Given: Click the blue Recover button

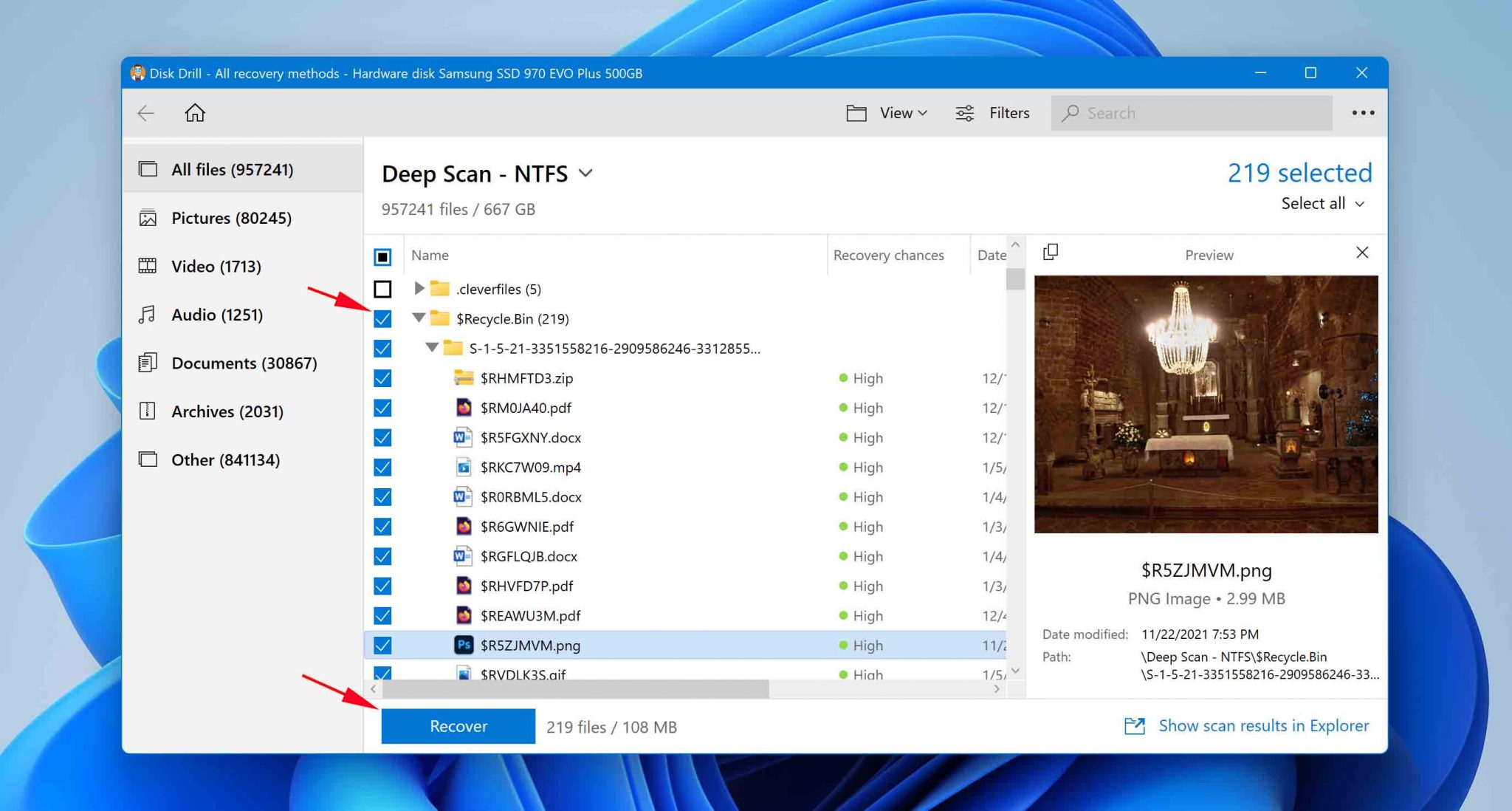Looking at the screenshot, I should [x=458, y=726].
